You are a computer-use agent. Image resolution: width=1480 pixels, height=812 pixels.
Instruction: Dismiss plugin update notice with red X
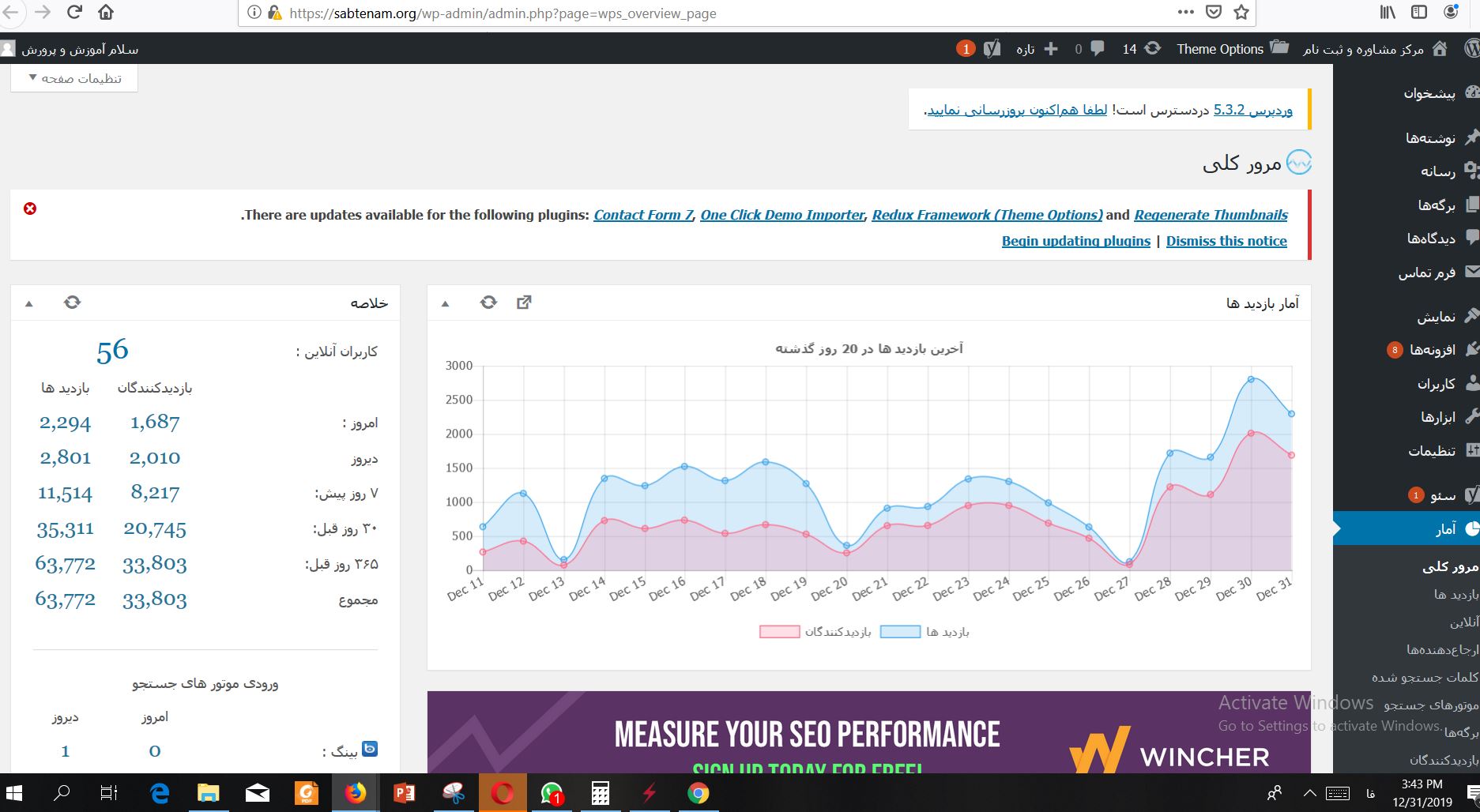[x=30, y=209]
